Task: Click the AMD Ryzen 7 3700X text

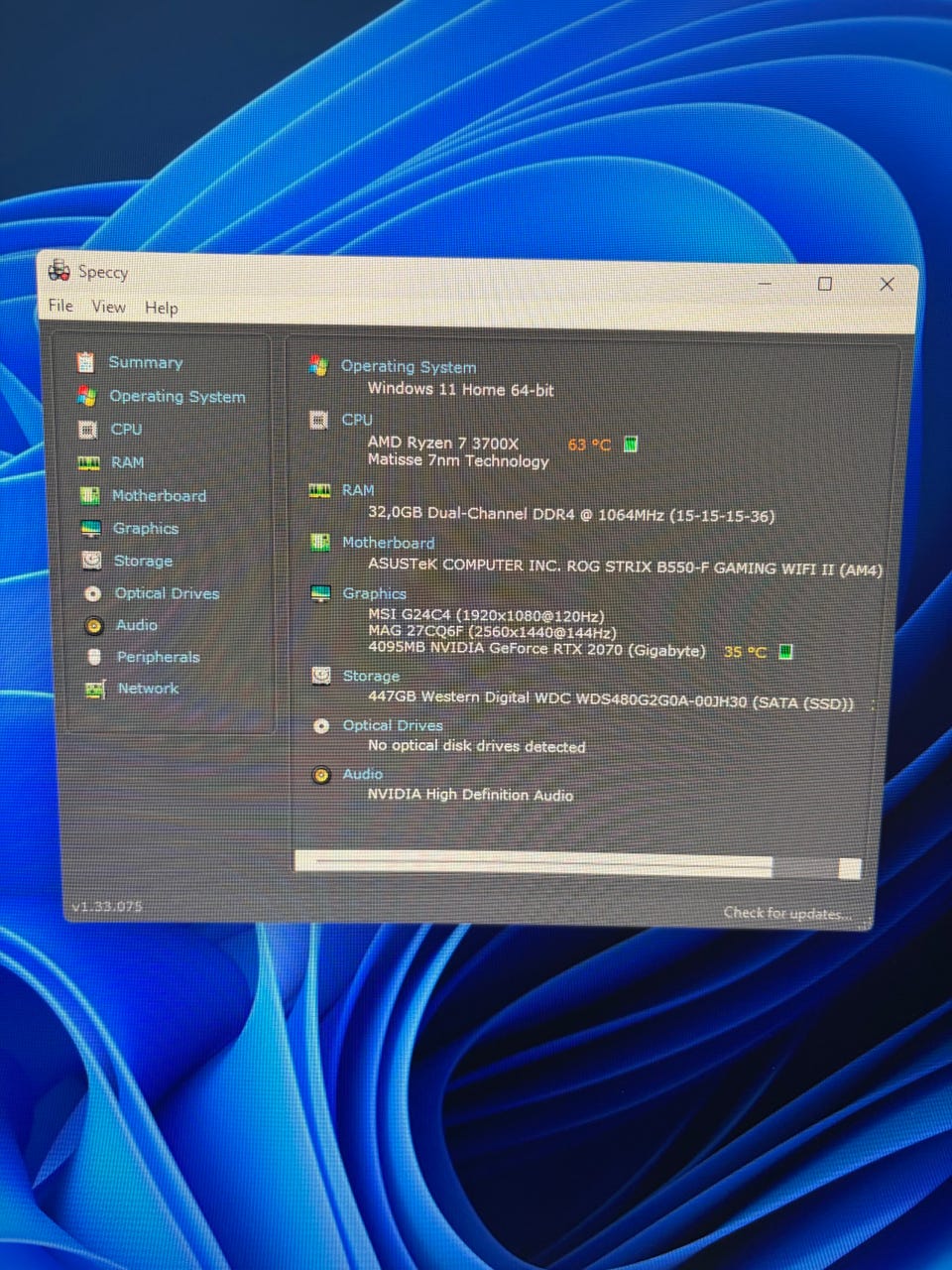Action: pos(443,443)
